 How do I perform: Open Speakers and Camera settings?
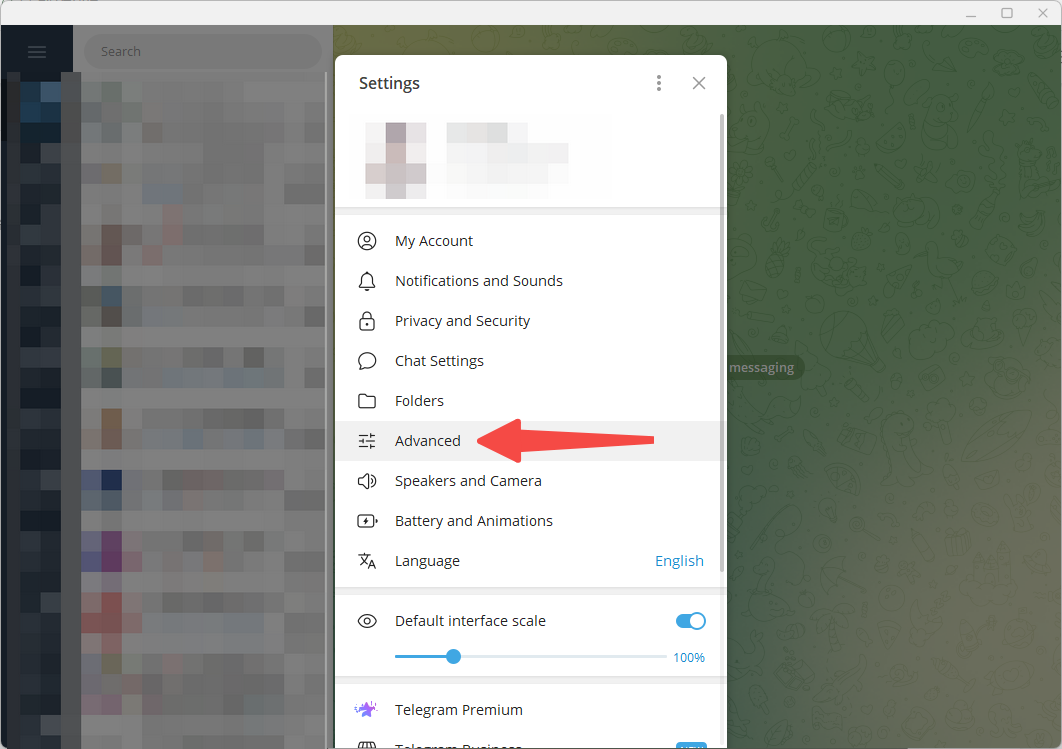pyautogui.click(x=530, y=481)
